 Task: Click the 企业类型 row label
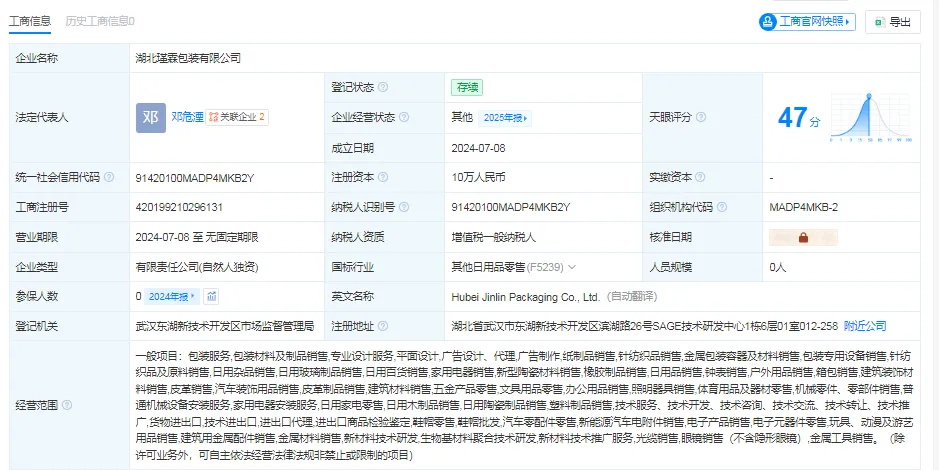pyautogui.click(x=37, y=267)
